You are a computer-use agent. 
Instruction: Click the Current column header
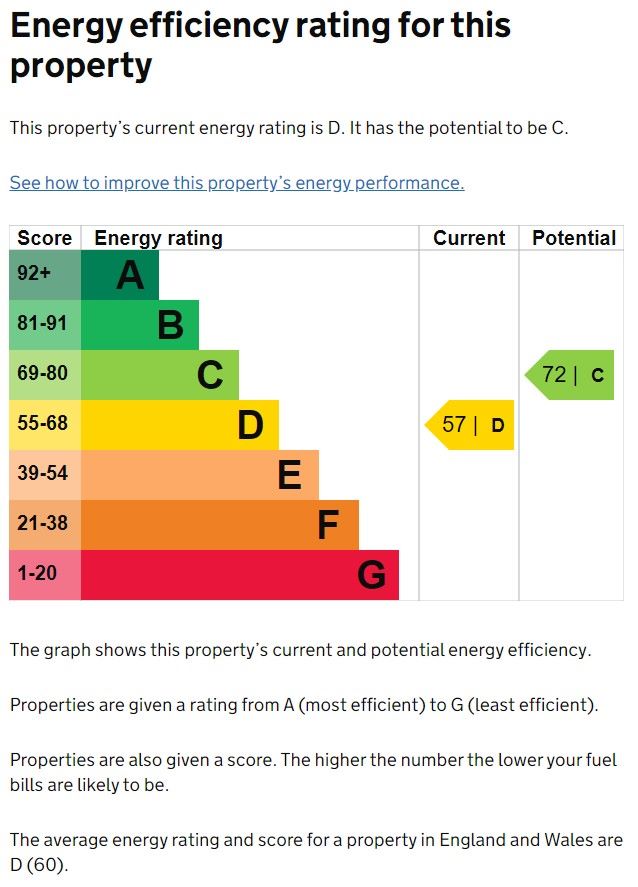coord(469,238)
